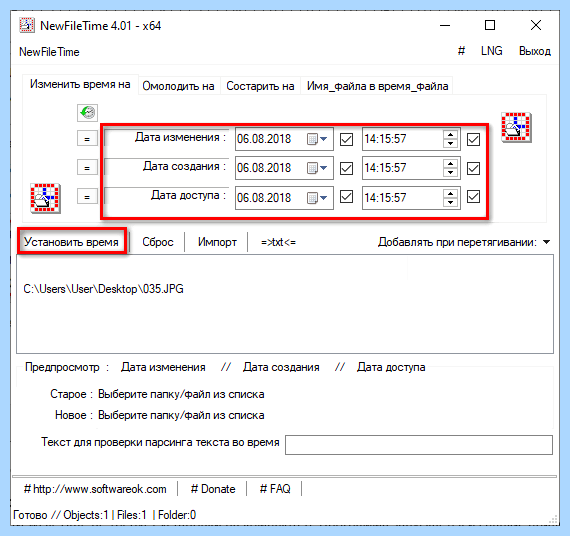
Task: Toggle time checkbox for Дата создания
Action: click(x=473, y=168)
